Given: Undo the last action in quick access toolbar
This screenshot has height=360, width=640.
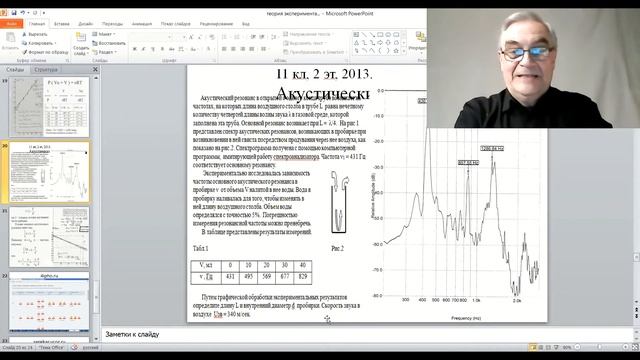Looking at the screenshot, I should click(23, 13).
